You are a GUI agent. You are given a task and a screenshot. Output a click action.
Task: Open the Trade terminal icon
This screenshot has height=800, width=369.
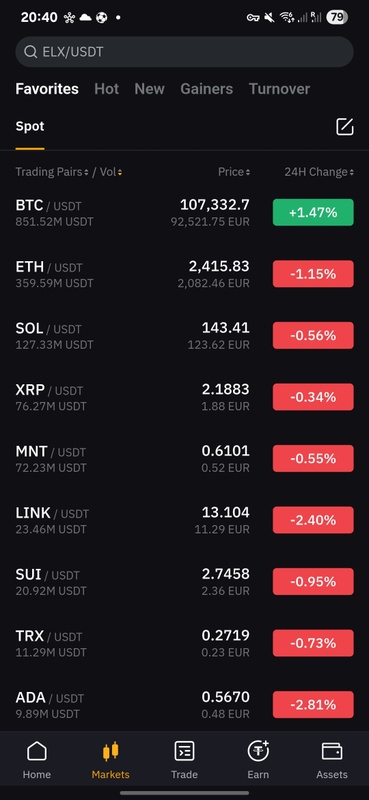(184, 751)
